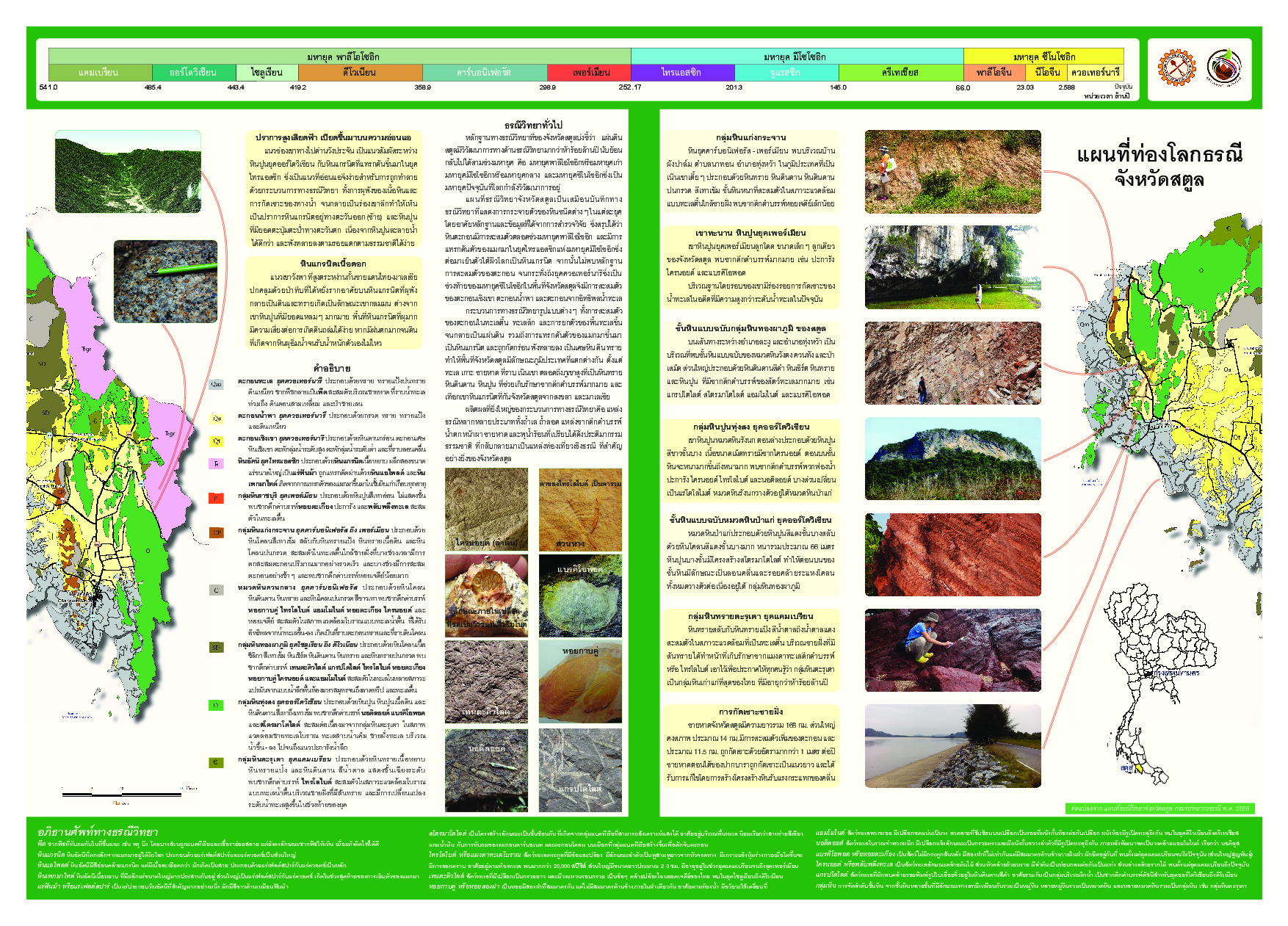The width and height of the screenshot is (1288, 926).
Task: Select the orange ดีโวเนียน period cell
Action: click(x=360, y=73)
